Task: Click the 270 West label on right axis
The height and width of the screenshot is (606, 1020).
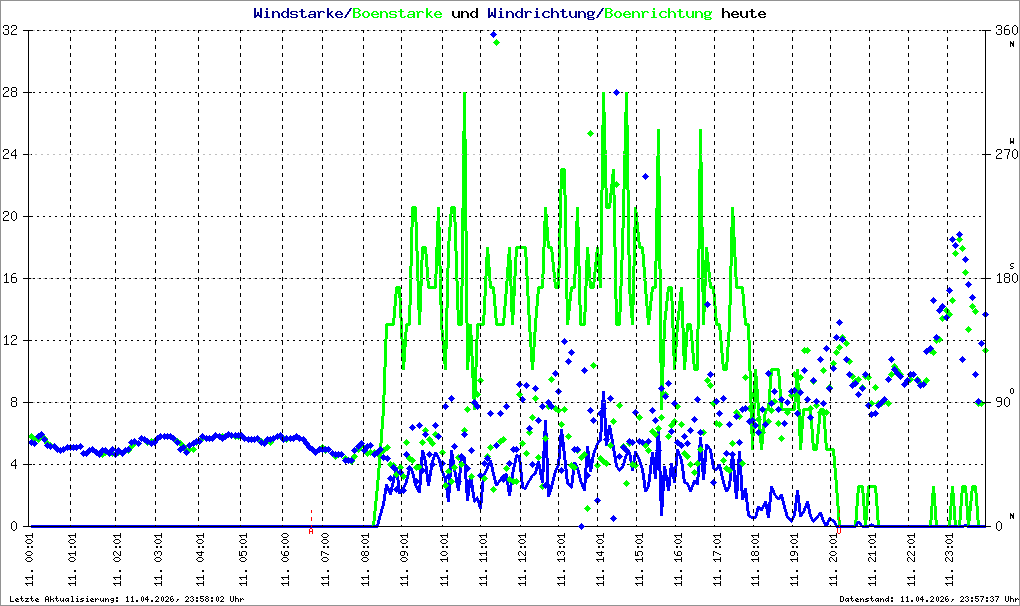Action: [x=1006, y=154]
